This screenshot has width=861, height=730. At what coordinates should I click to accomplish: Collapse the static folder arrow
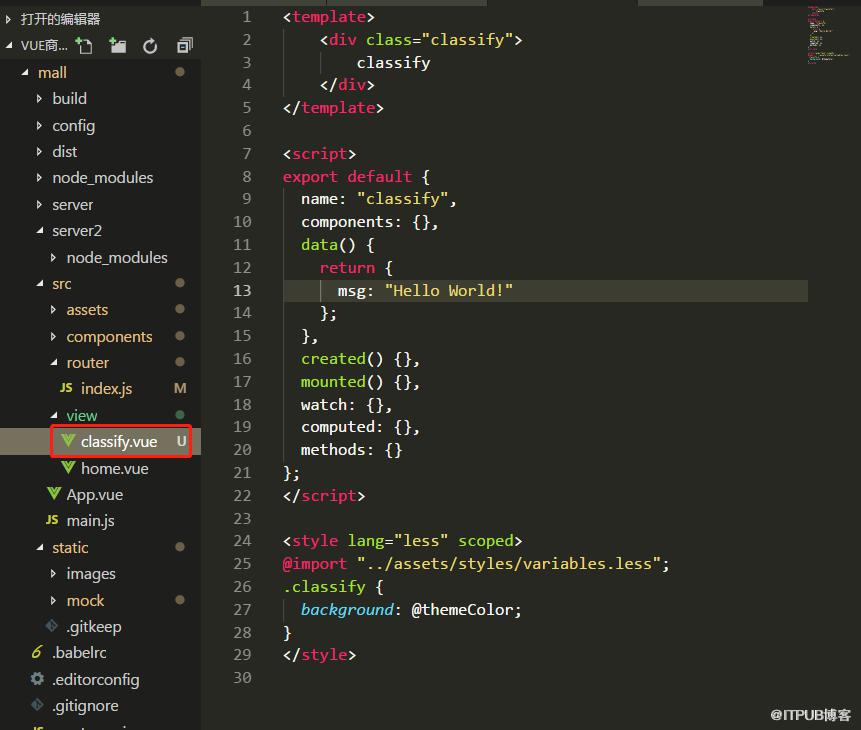(x=40, y=547)
